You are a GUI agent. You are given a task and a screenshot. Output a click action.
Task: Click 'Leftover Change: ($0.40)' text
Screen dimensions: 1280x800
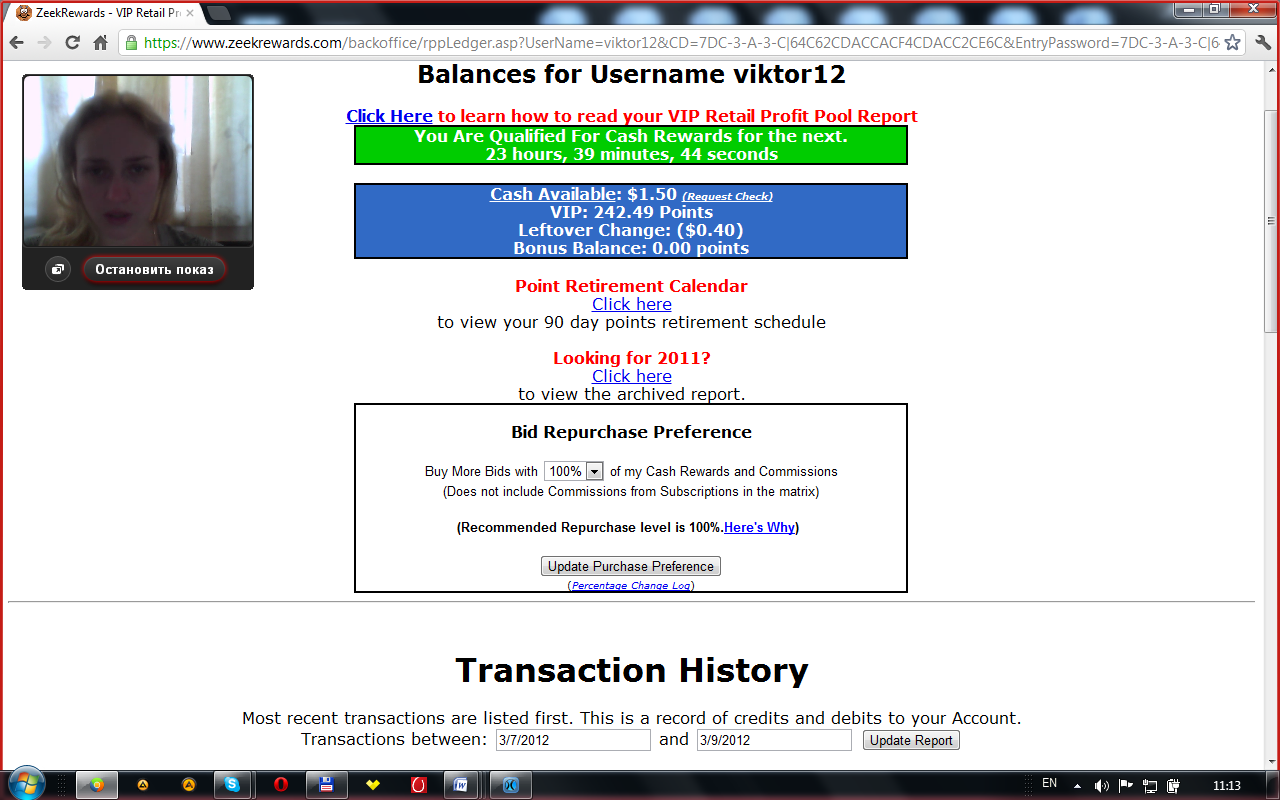(631, 230)
